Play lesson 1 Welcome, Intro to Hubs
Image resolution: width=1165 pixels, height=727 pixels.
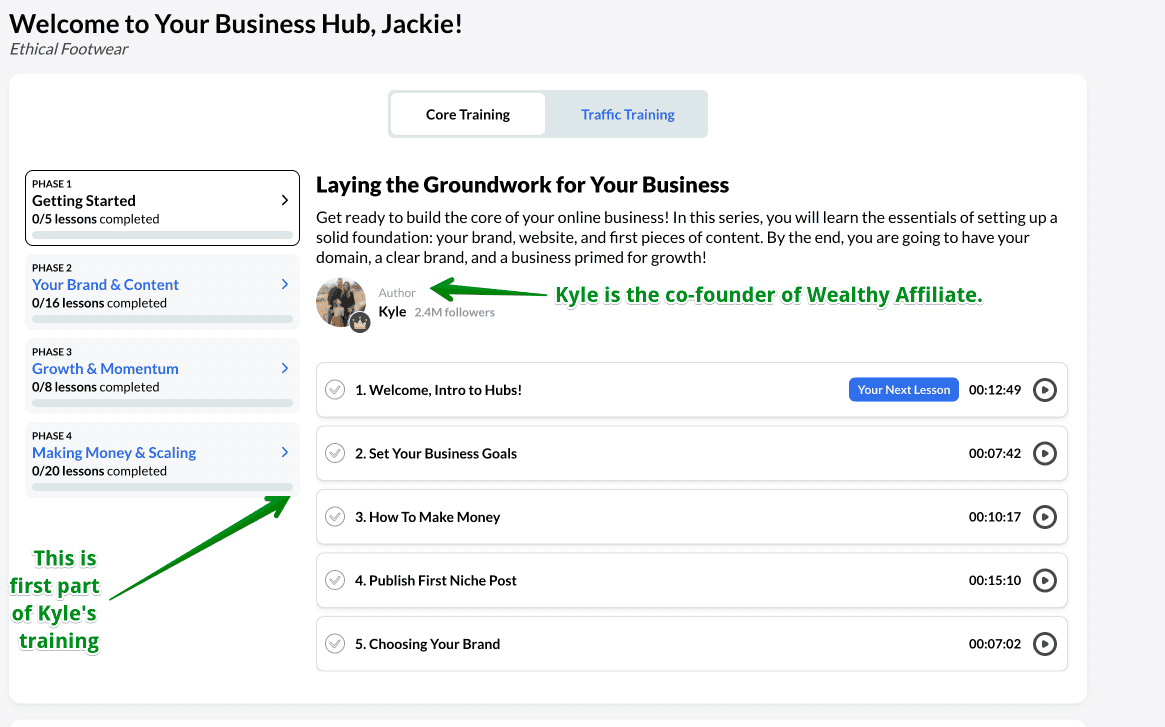tap(1045, 390)
